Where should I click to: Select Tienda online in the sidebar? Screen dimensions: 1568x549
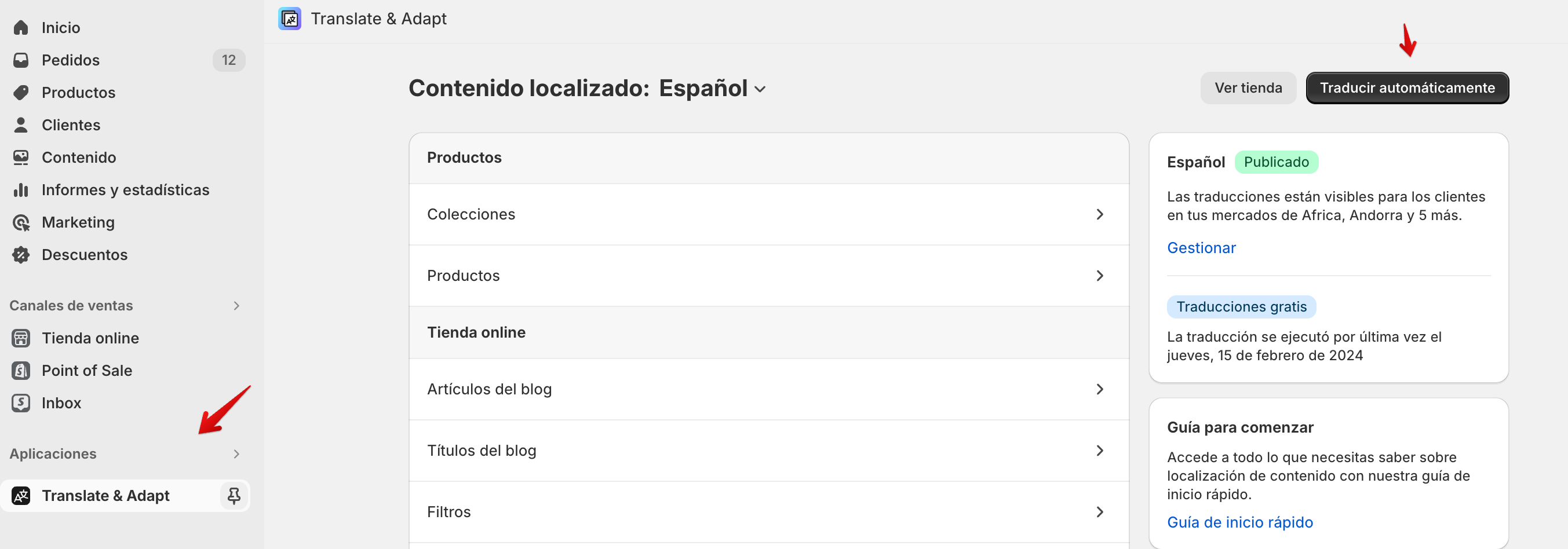coord(90,338)
